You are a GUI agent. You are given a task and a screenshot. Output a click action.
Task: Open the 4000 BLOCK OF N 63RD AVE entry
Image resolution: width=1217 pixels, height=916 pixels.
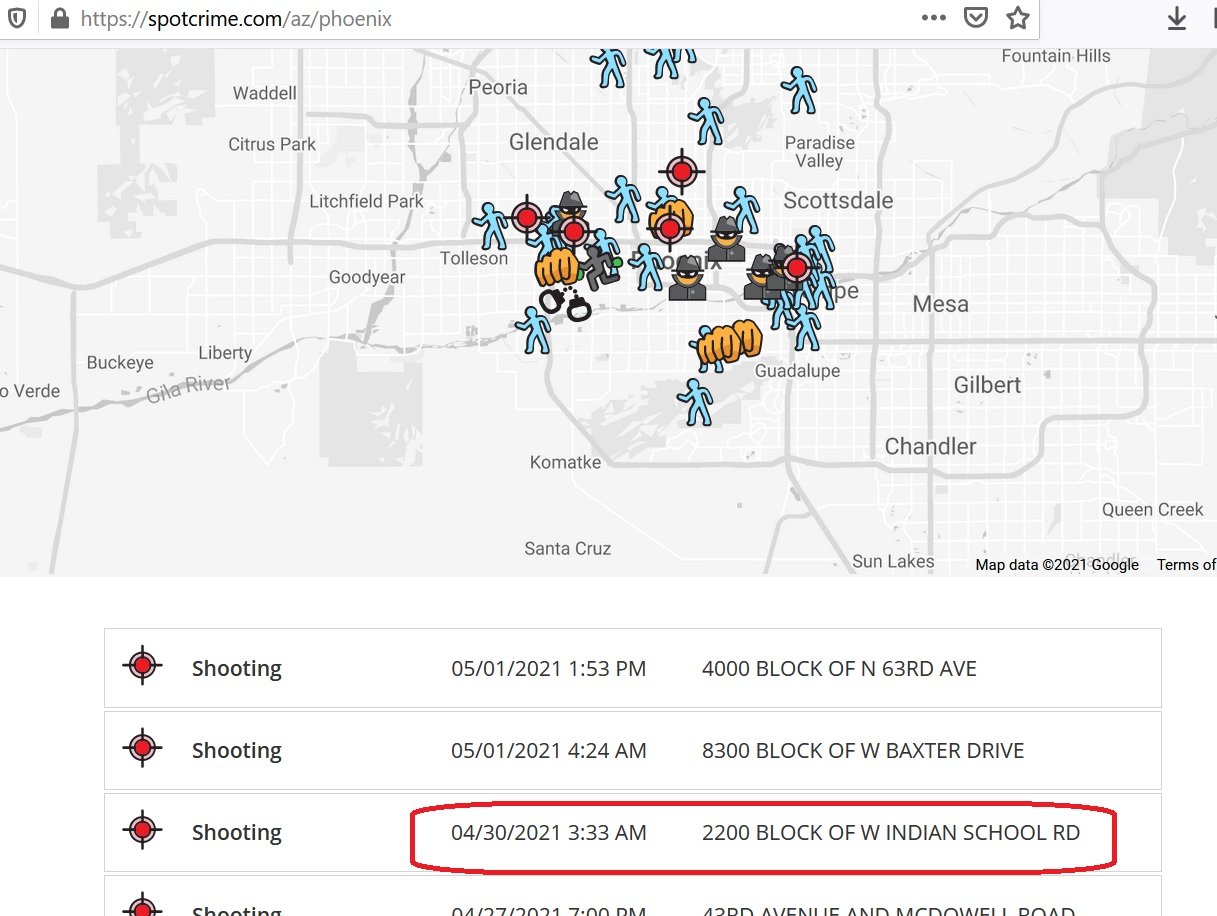(x=838, y=668)
